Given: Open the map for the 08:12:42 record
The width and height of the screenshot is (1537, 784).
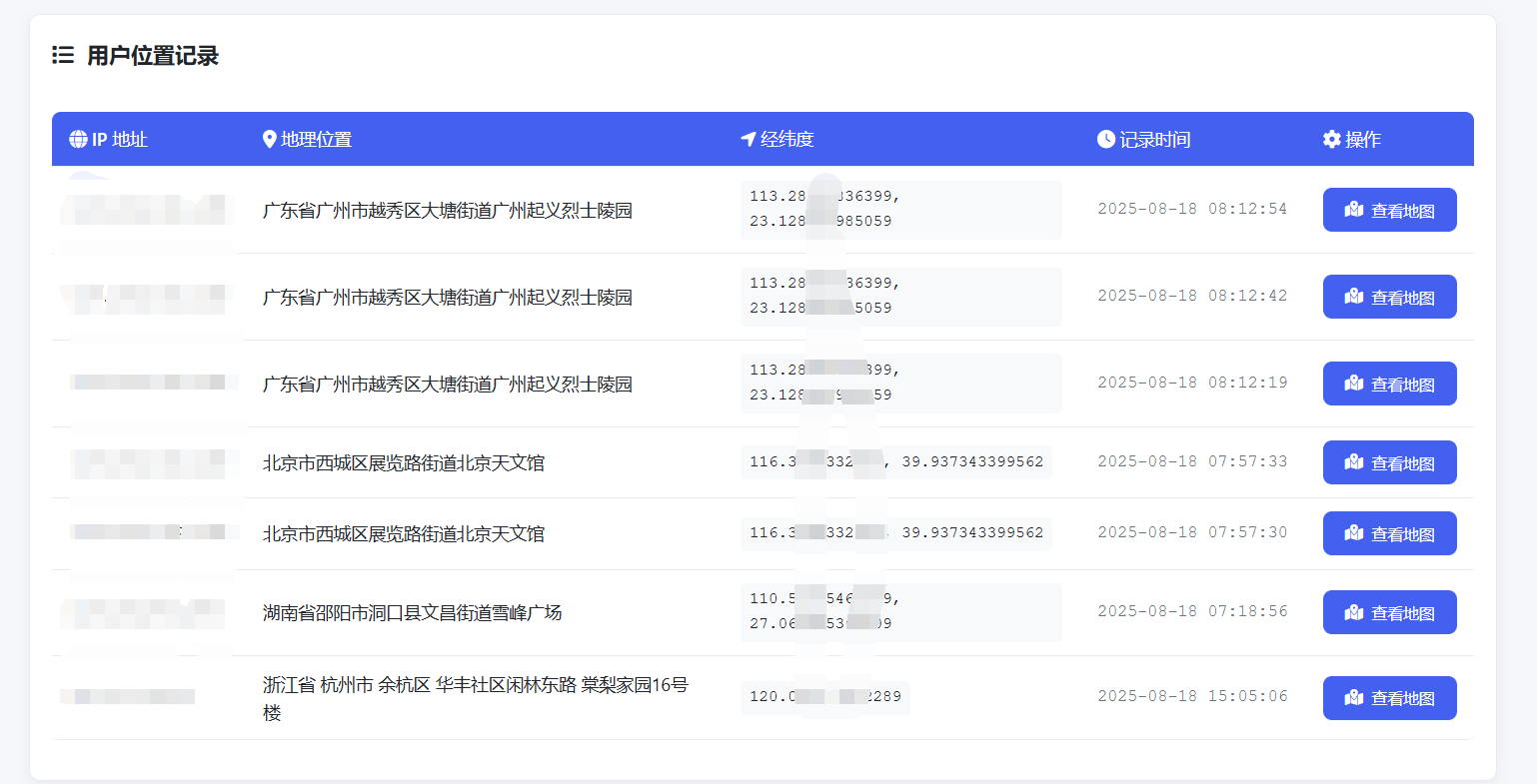Looking at the screenshot, I should (x=1389, y=297).
